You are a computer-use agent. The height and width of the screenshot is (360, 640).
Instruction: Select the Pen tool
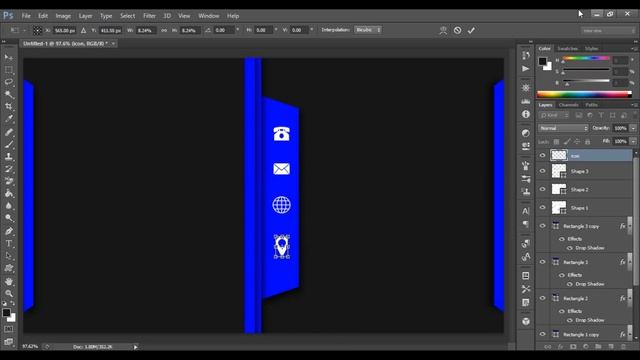[9, 231]
